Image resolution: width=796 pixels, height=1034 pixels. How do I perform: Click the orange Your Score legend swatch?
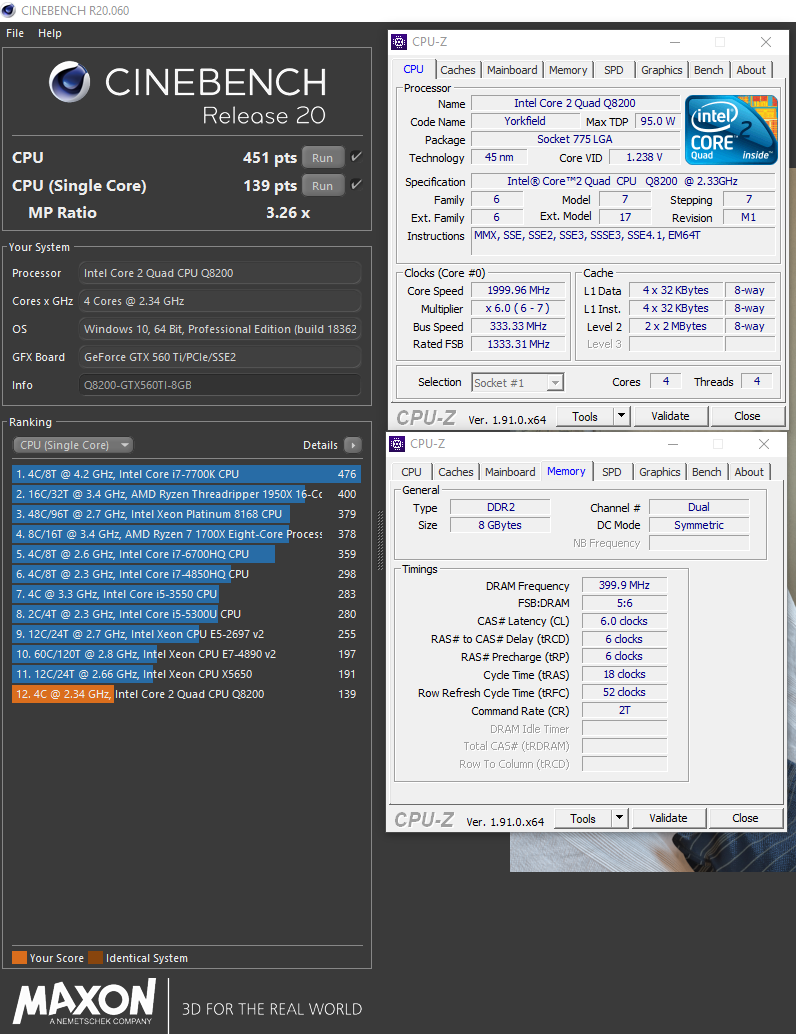[x=19, y=958]
